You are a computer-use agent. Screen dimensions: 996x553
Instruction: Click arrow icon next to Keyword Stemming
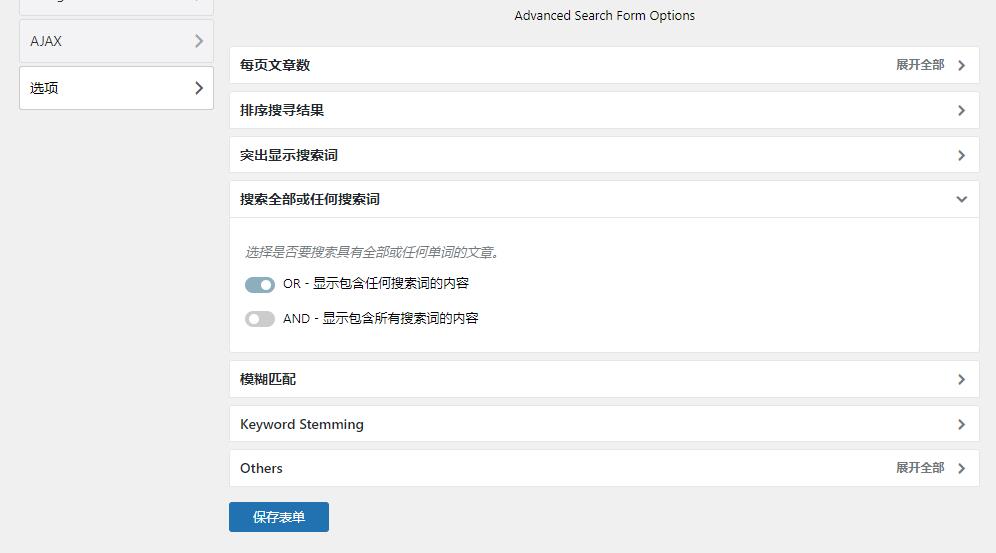coord(961,425)
